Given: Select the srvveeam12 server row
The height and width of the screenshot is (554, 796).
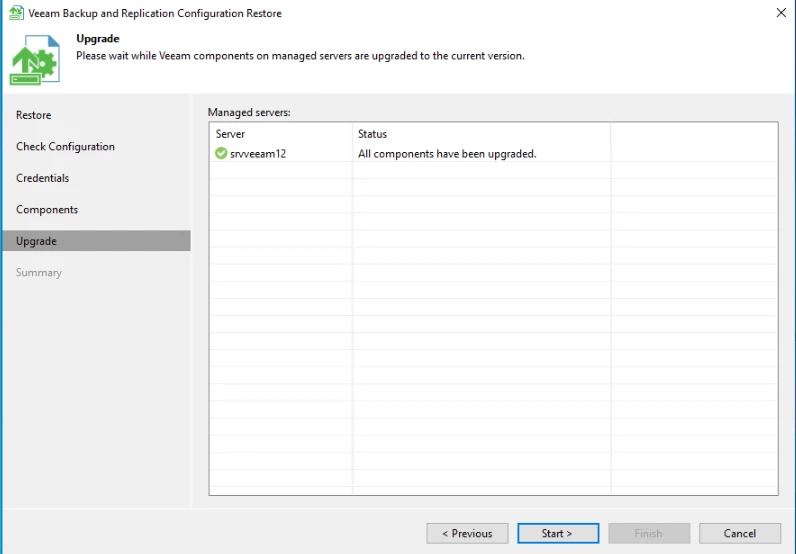Looking at the screenshot, I should 493,153.
